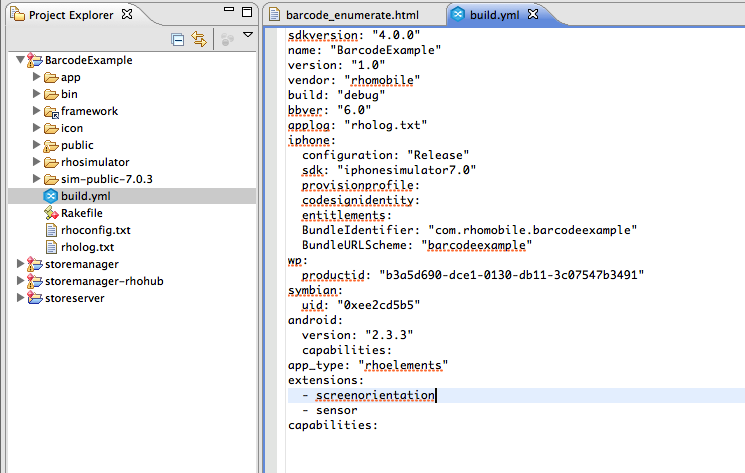Expand the bin folder
This screenshot has height=473, width=745.
tap(37, 94)
